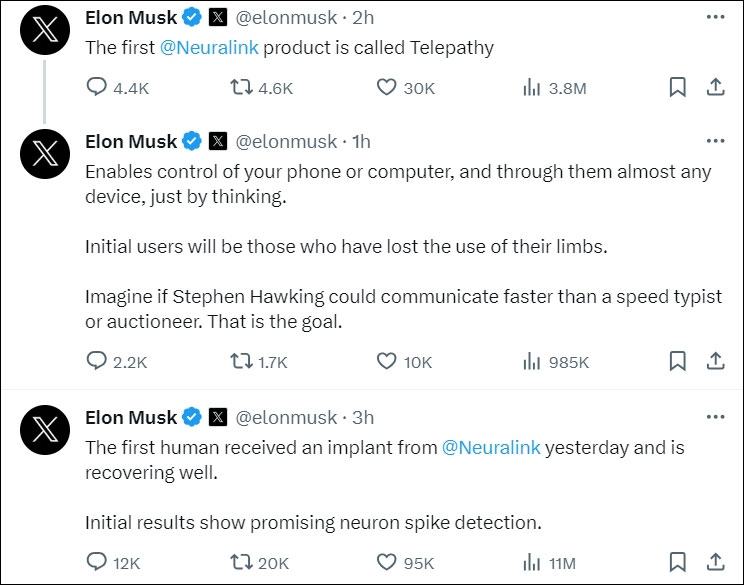
Task: Share the Stephen Hawking tweet
Action: pyautogui.click(x=715, y=361)
